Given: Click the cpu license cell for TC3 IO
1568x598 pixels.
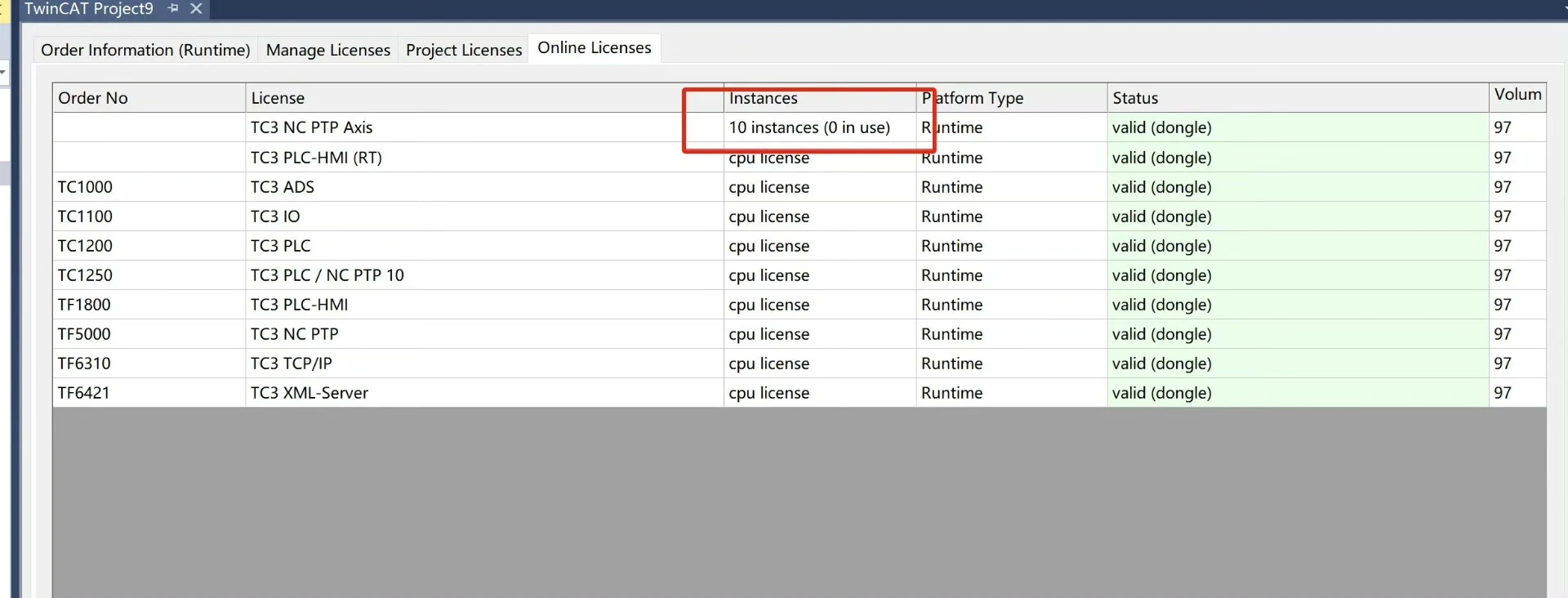Looking at the screenshot, I should coord(820,216).
